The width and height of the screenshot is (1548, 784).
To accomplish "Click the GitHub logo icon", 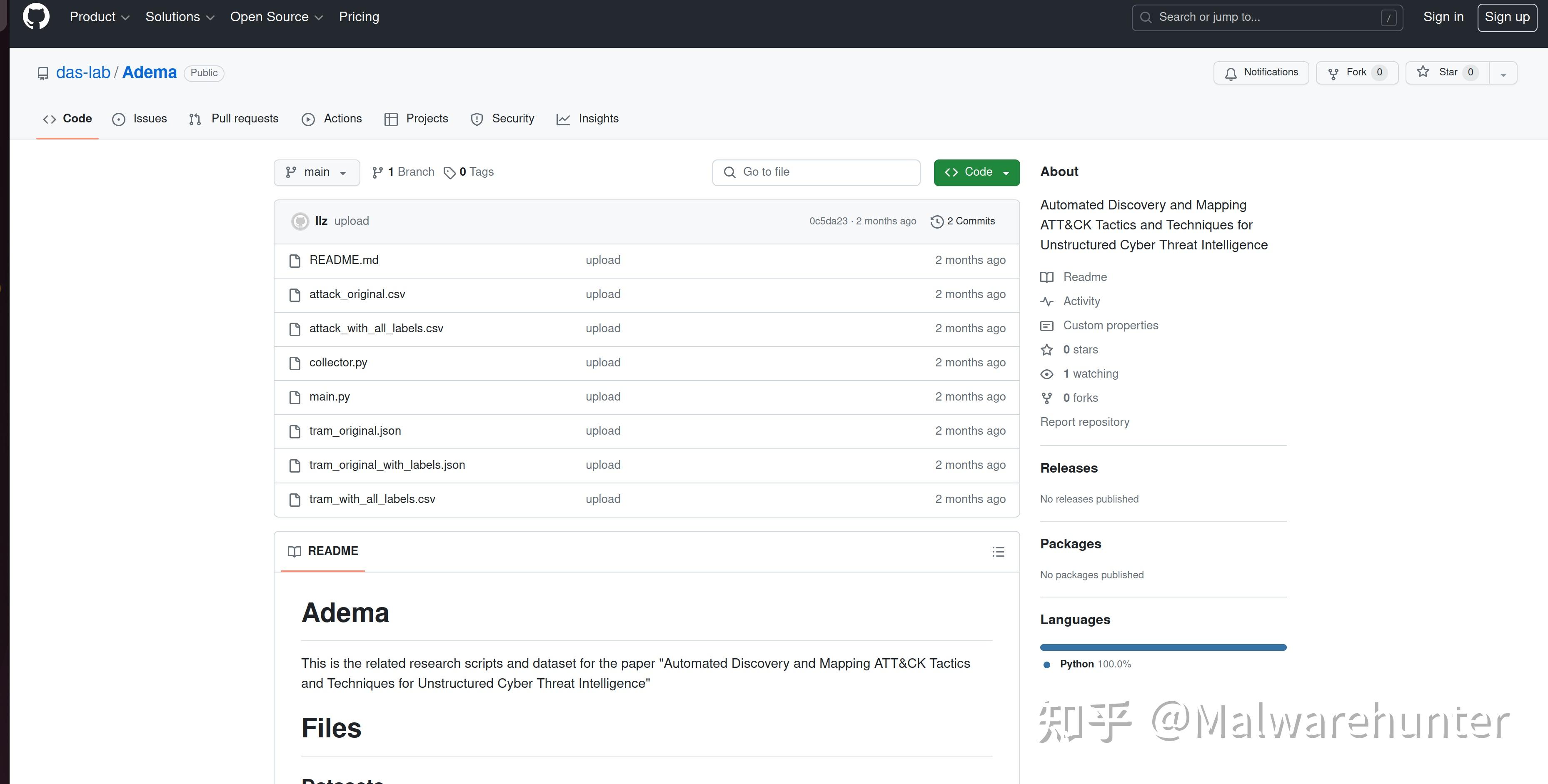I will pyautogui.click(x=36, y=17).
